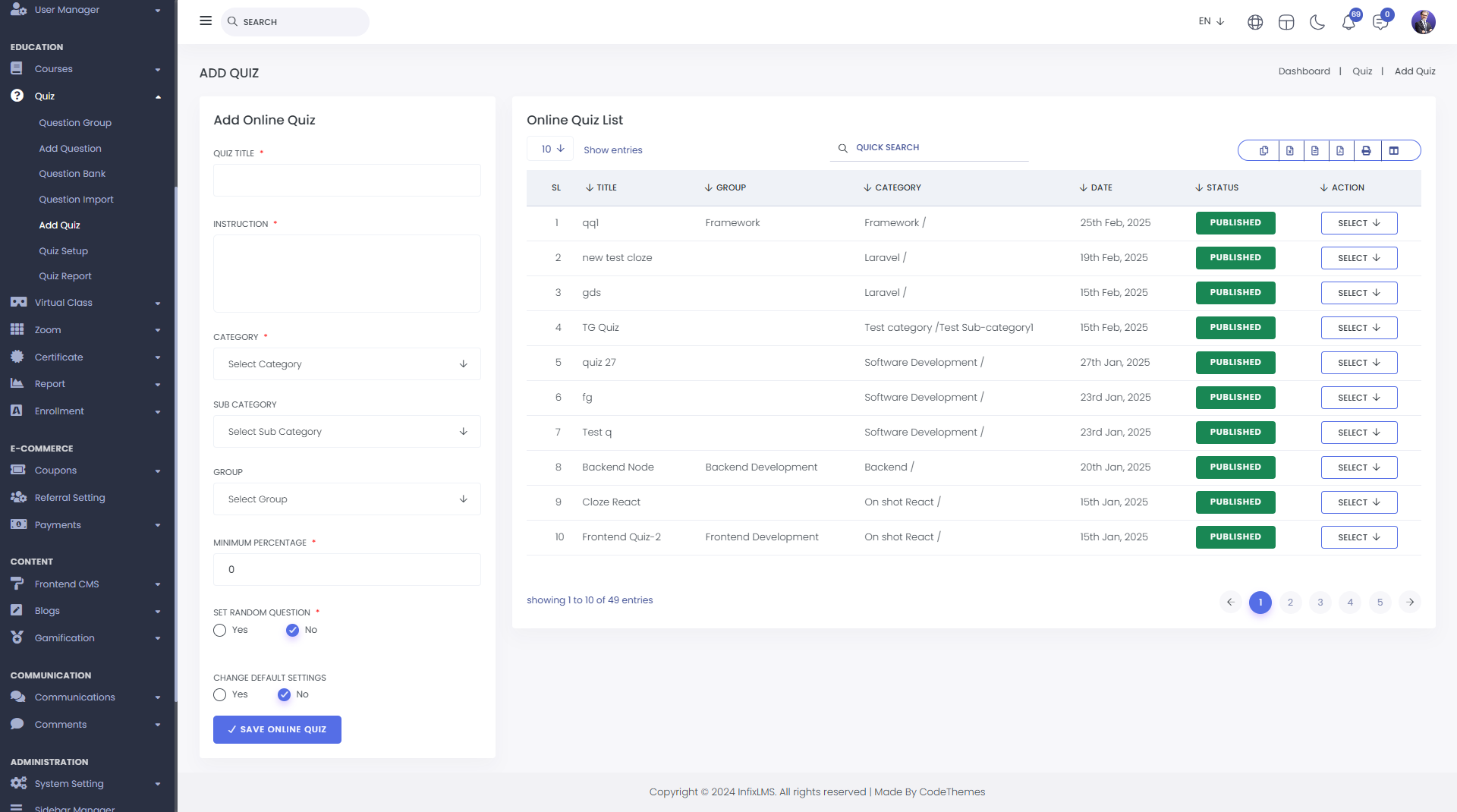
Task: Click the Courses sidebar icon
Action: click(17, 68)
